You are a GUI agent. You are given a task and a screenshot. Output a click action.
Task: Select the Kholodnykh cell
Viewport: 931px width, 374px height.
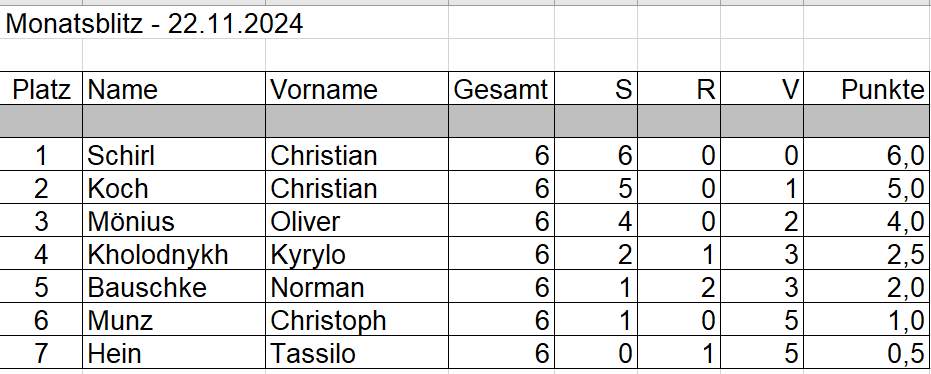pos(173,255)
